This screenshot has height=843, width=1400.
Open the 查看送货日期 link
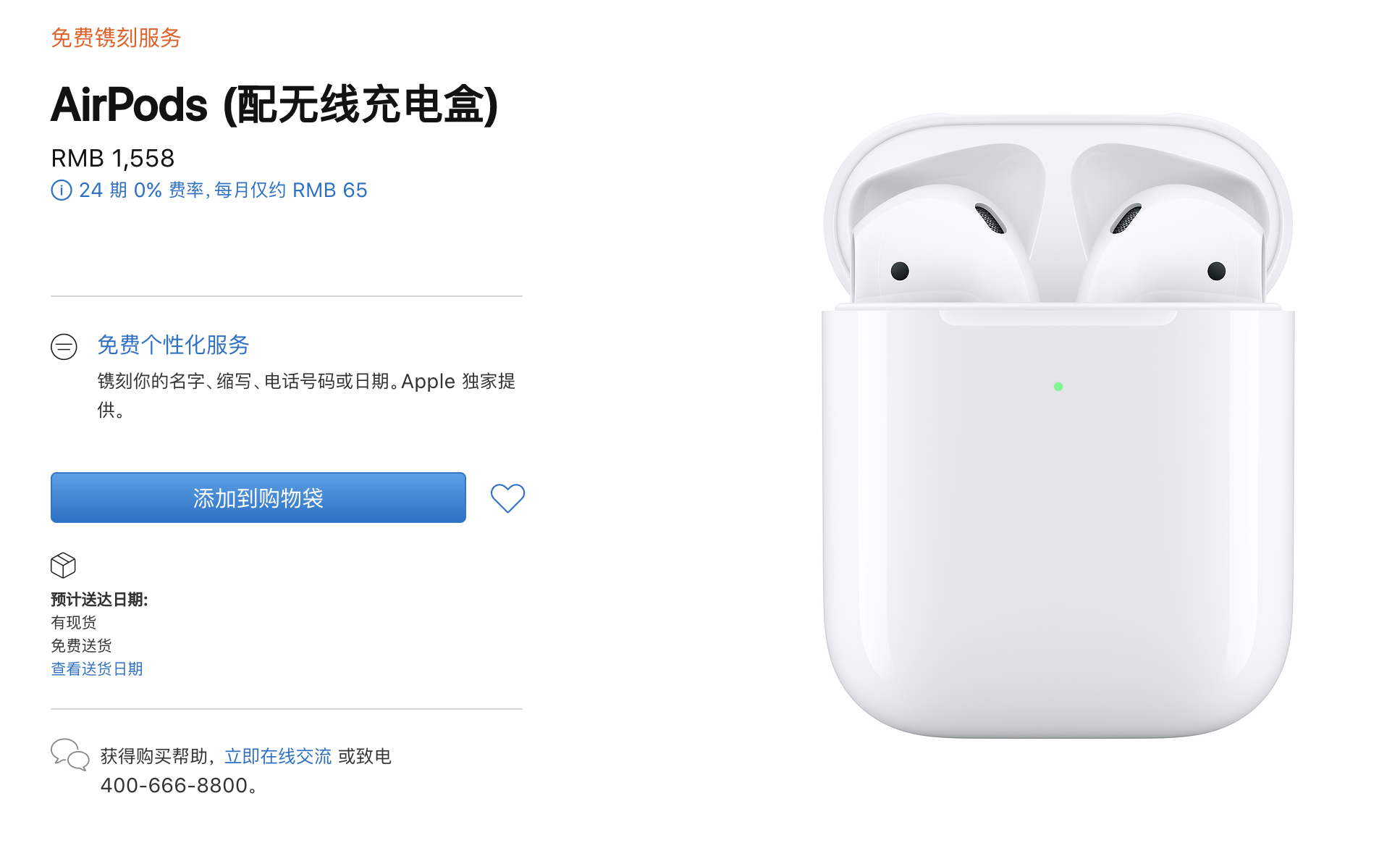point(97,668)
